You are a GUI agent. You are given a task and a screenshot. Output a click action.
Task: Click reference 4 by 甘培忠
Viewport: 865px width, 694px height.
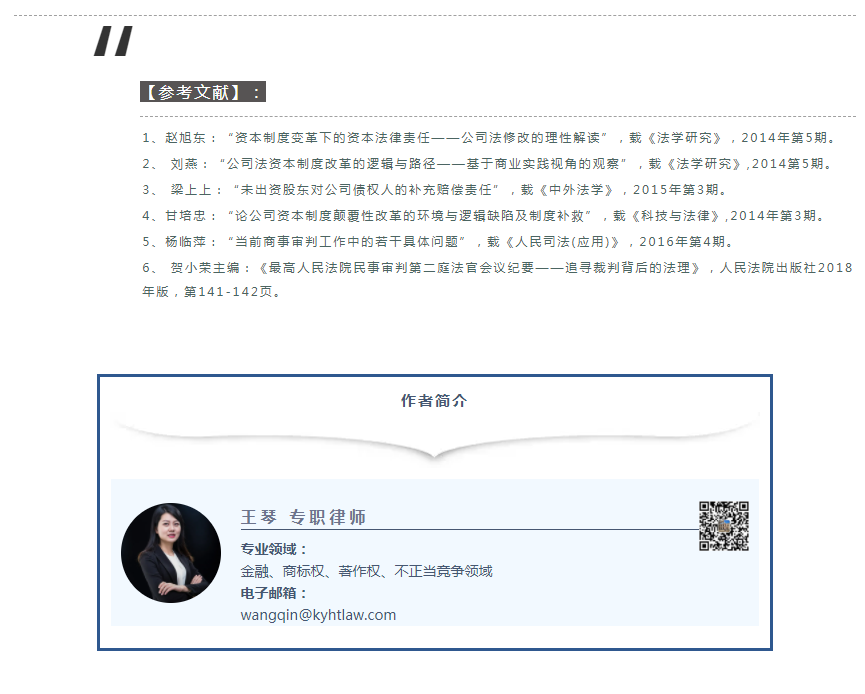(x=483, y=216)
